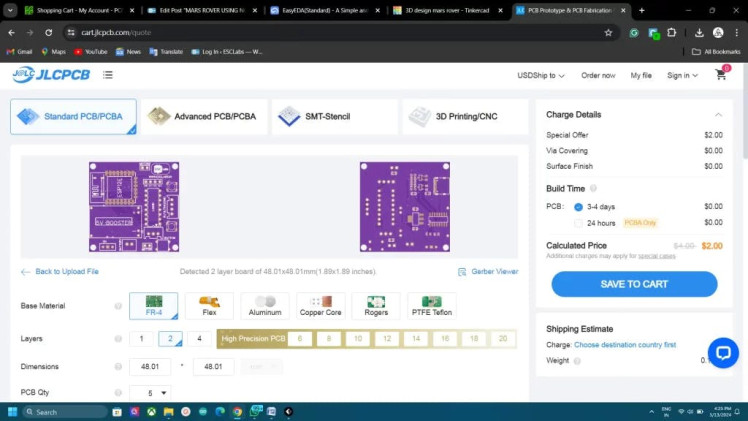The image size is (748, 421).
Task: Select the 3-4 days build time
Action: point(578,207)
